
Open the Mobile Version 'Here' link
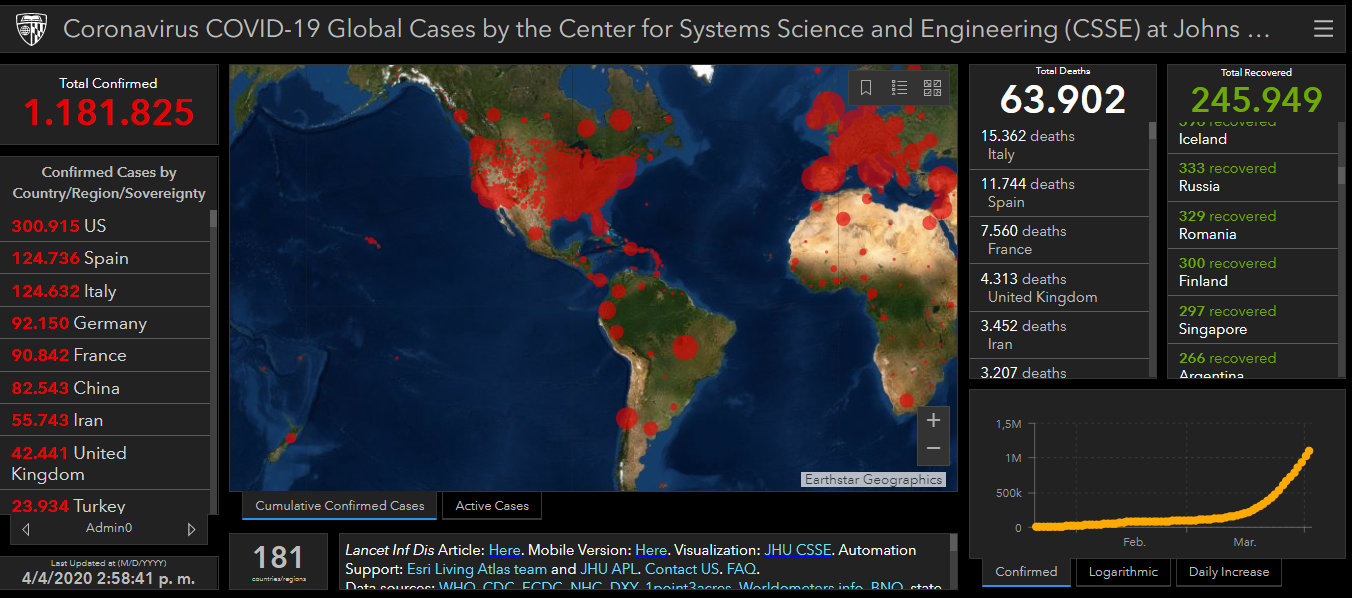[x=651, y=550]
